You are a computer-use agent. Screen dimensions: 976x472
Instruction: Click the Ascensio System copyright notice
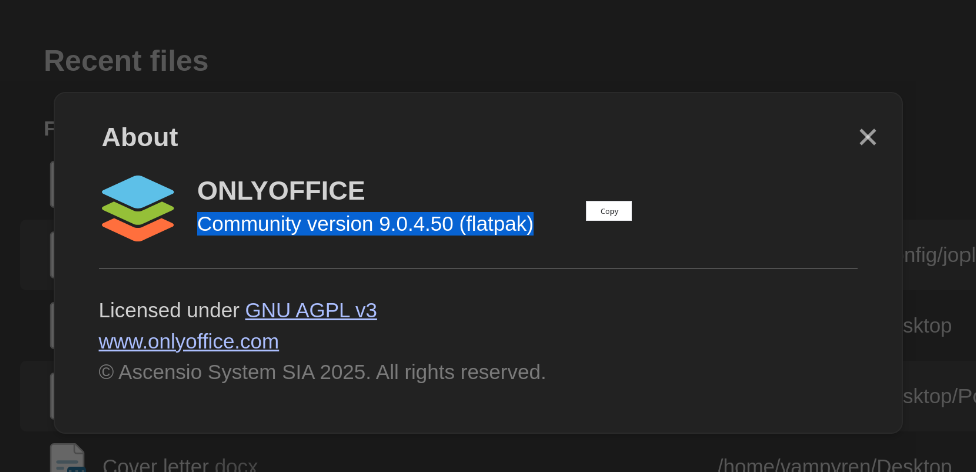coord(322,372)
